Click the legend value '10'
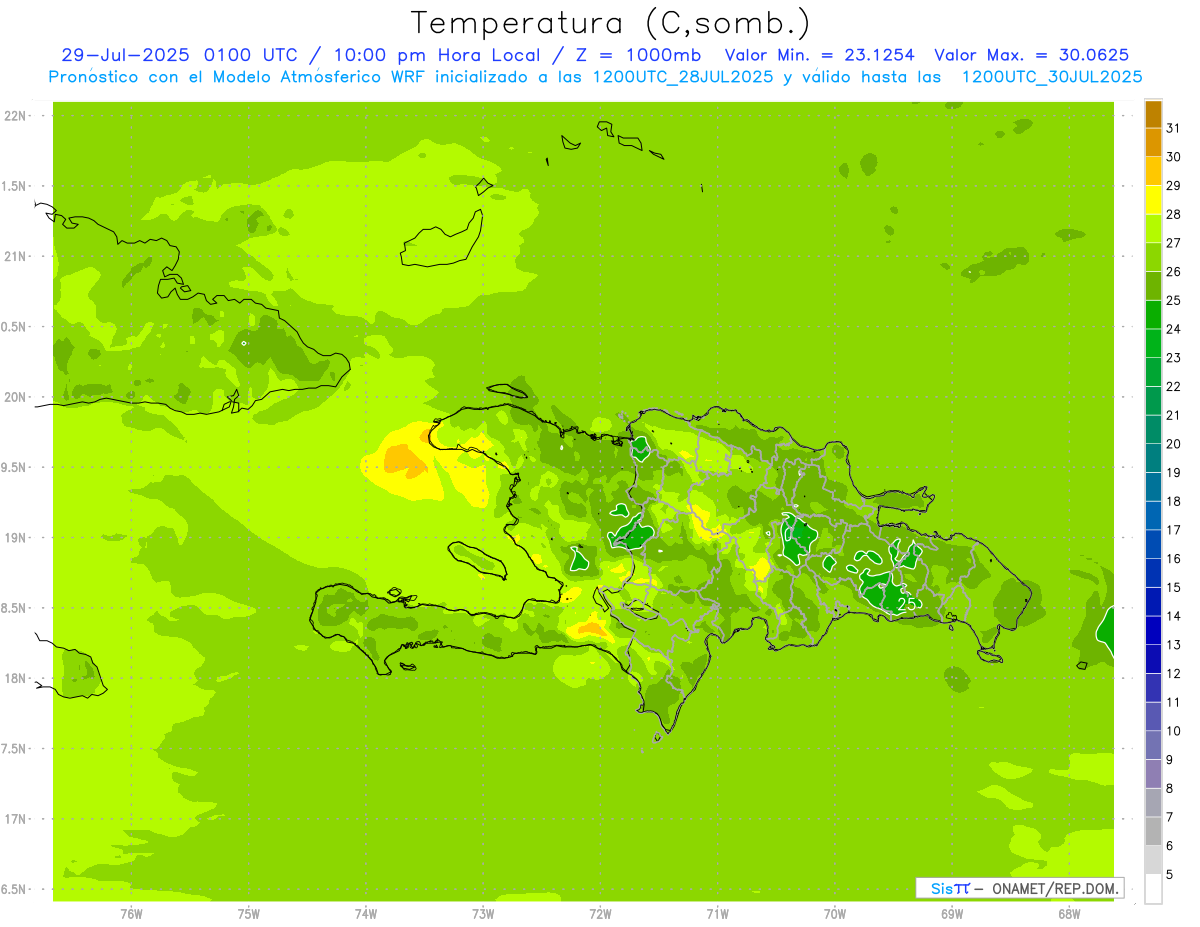 (x=1173, y=731)
